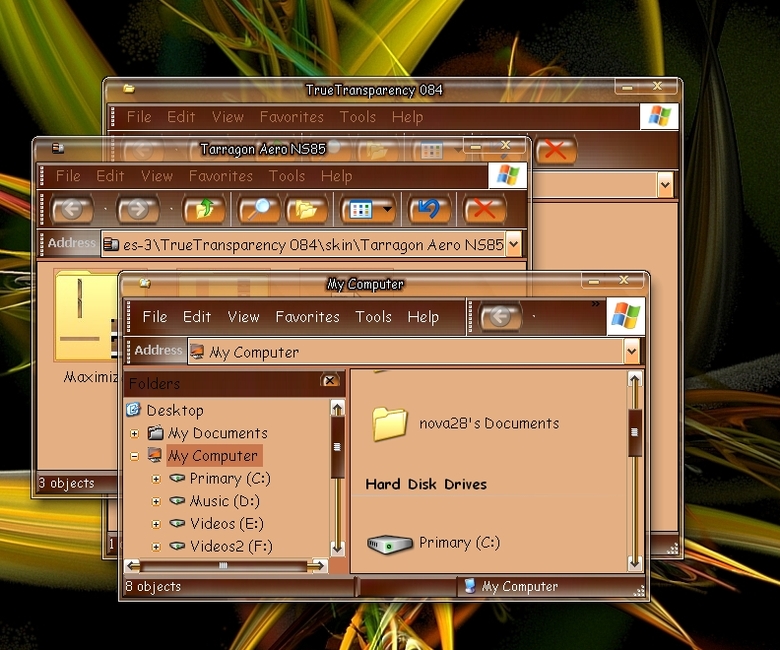The height and width of the screenshot is (650, 780).
Task: Click My Computer address bar field
Action: pos(405,352)
